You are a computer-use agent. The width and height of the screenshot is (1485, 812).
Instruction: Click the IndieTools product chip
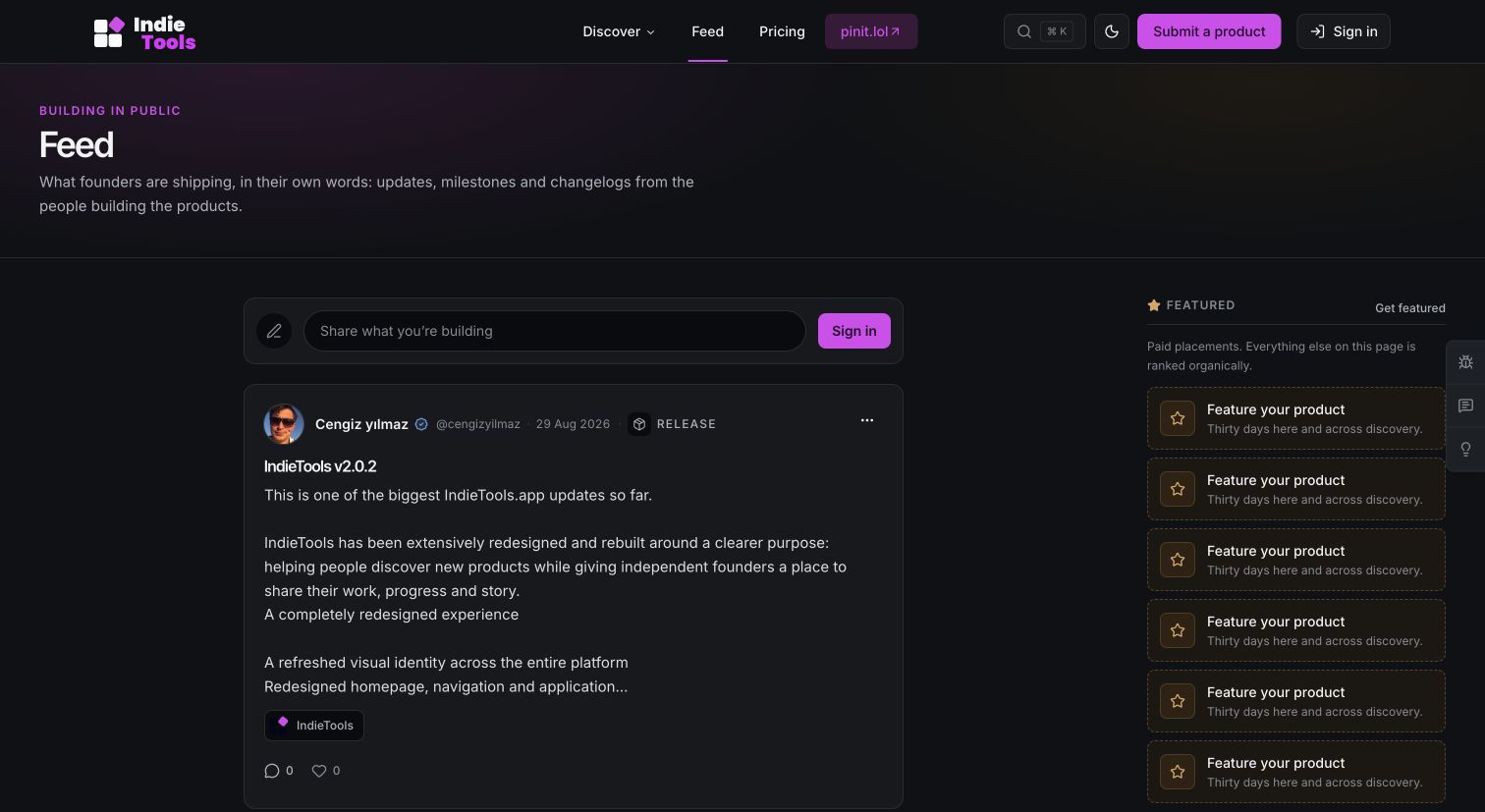[314, 726]
